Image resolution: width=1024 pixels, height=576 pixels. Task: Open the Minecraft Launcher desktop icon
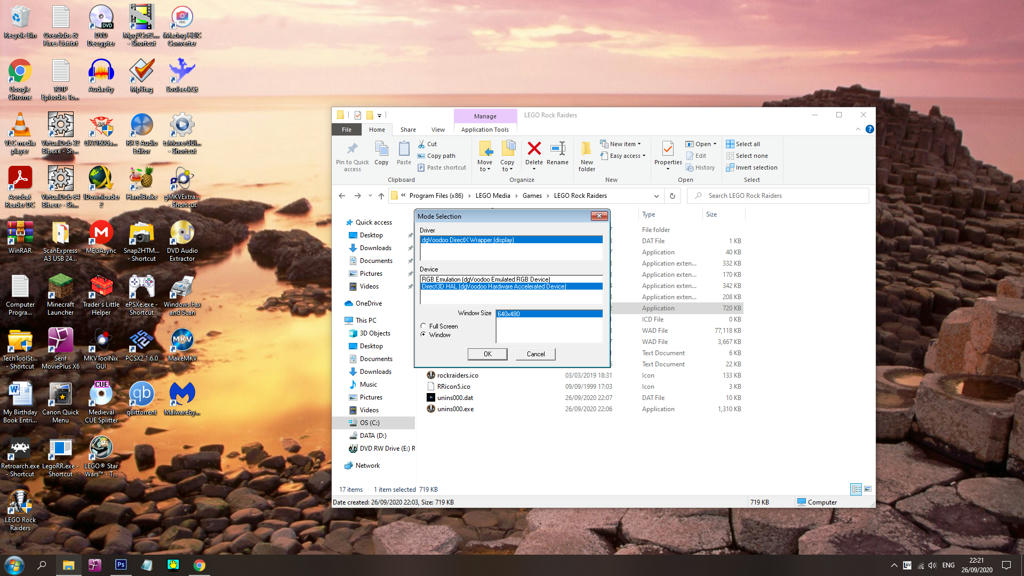pos(60,295)
